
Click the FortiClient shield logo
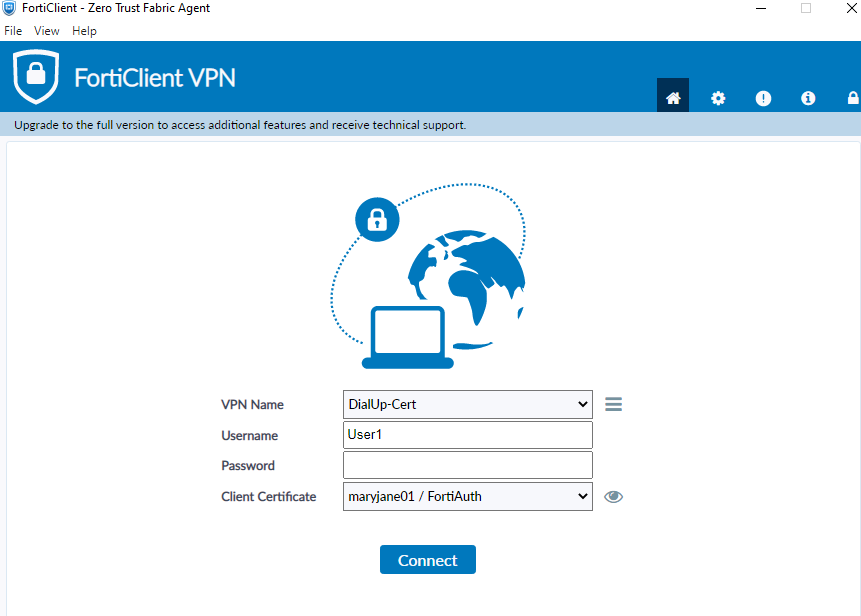[x=36, y=76]
